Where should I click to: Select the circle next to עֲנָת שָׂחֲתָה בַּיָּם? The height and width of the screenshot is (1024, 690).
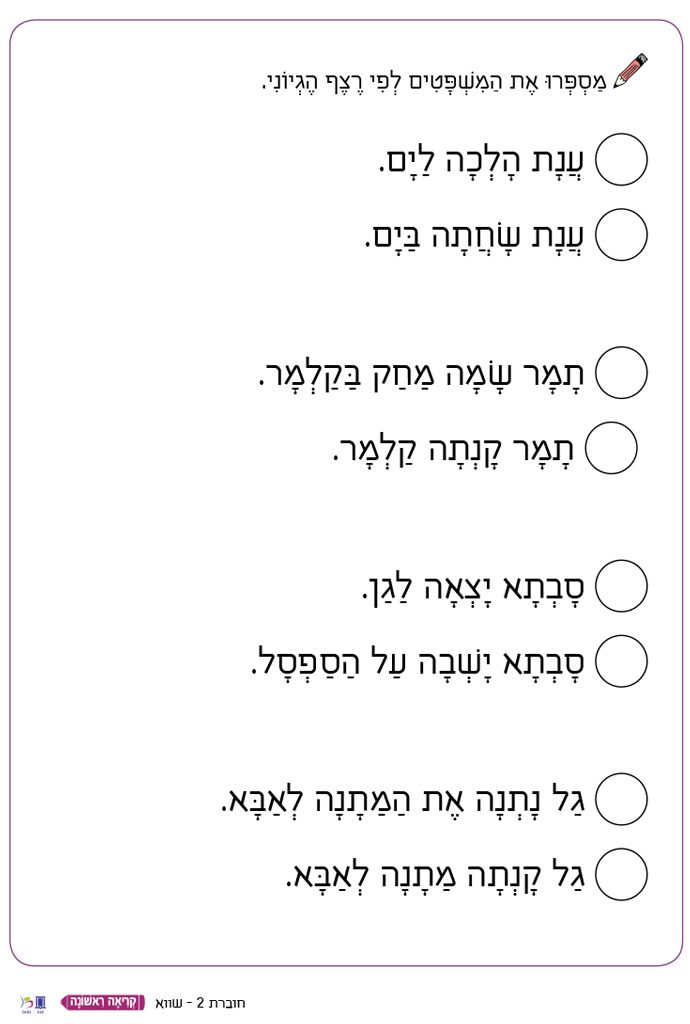pyautogui.click(x=621, y=235)
